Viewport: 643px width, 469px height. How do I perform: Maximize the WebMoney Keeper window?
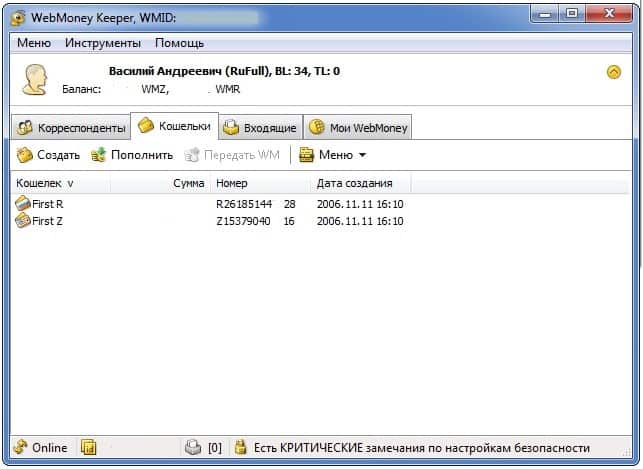click(x=572, y=14)
